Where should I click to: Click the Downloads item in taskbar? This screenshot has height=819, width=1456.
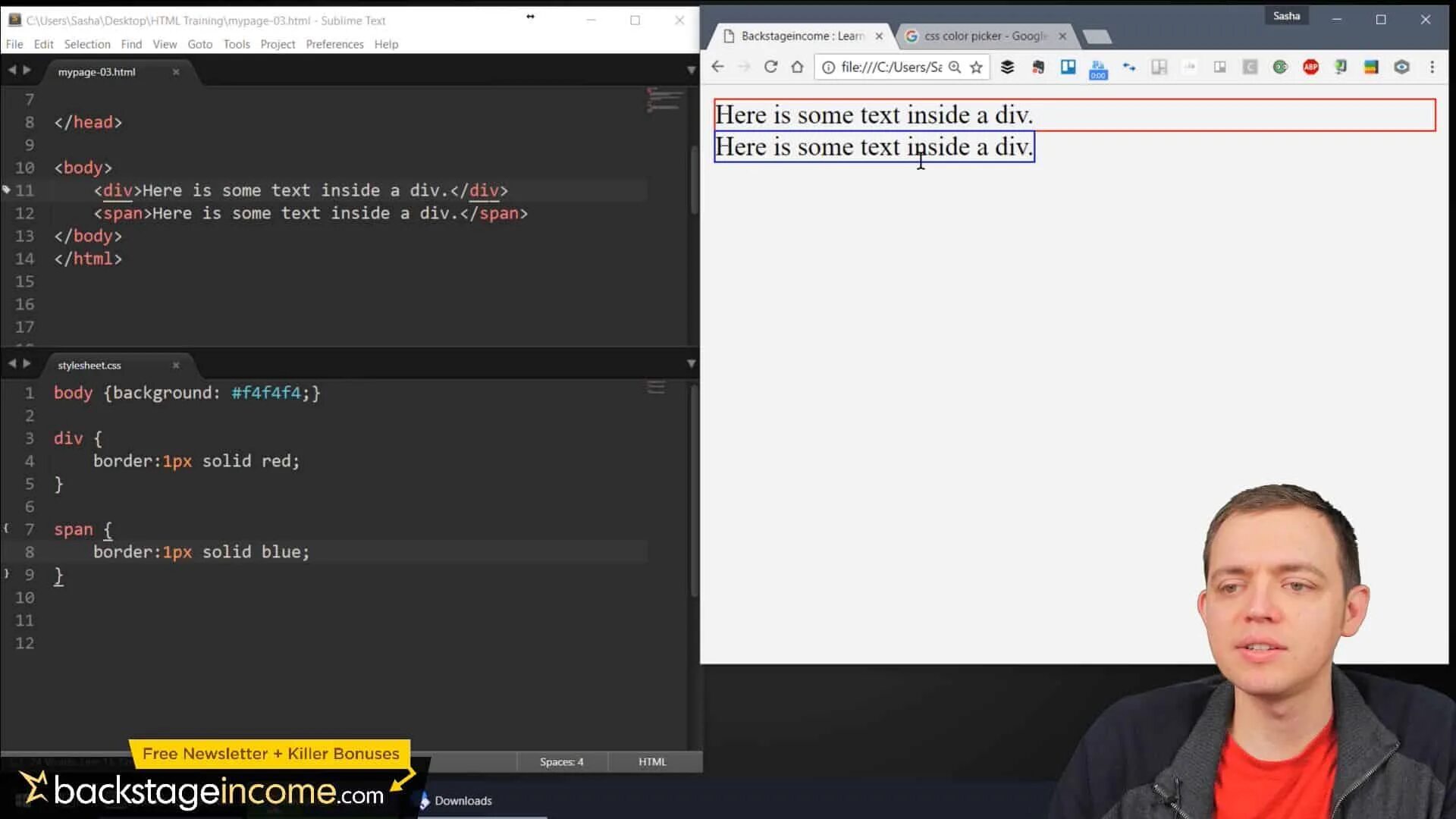pyautogui.click(x=463, y=801)
